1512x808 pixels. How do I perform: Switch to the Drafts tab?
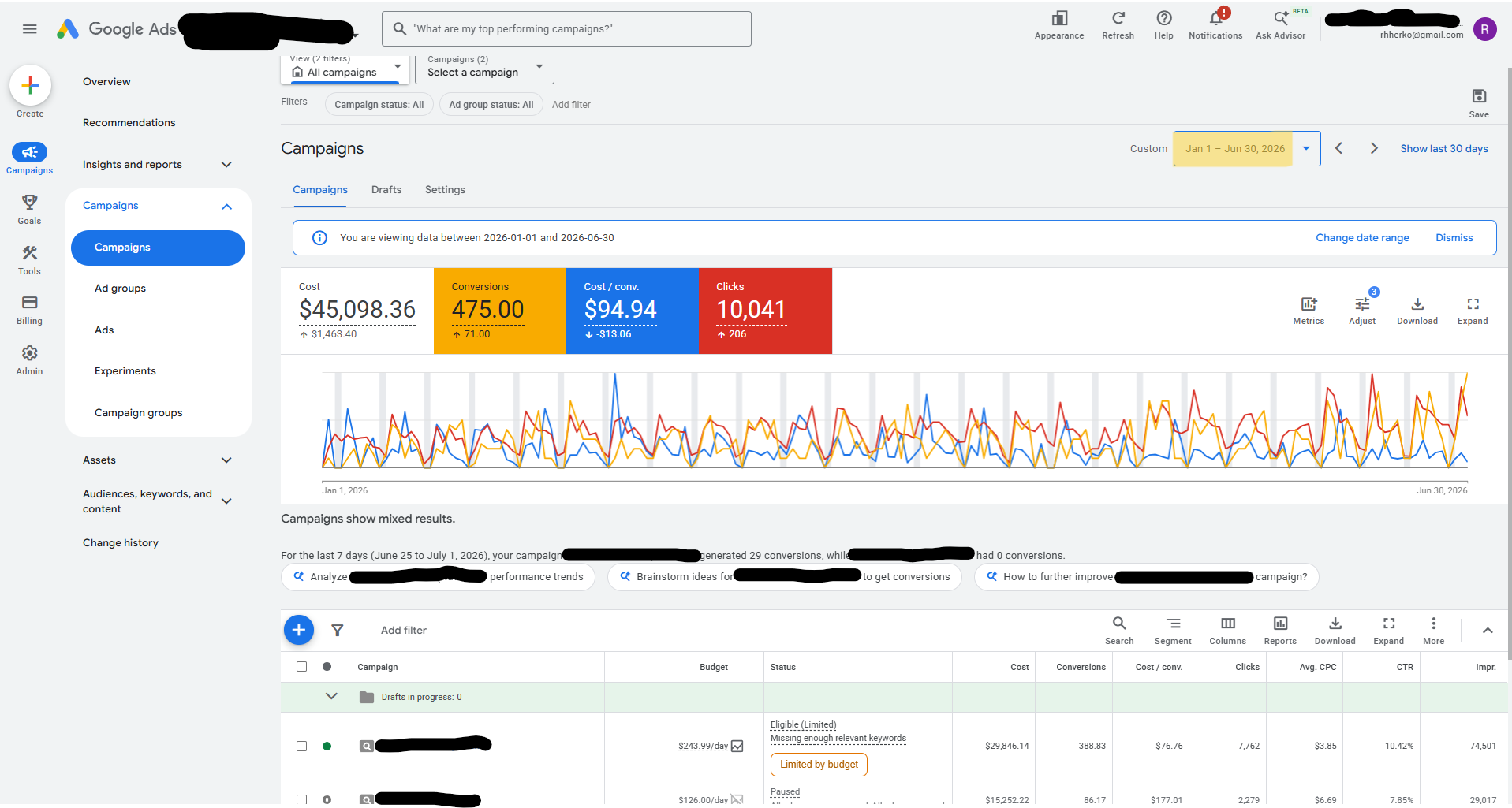(x=386, y=190)
